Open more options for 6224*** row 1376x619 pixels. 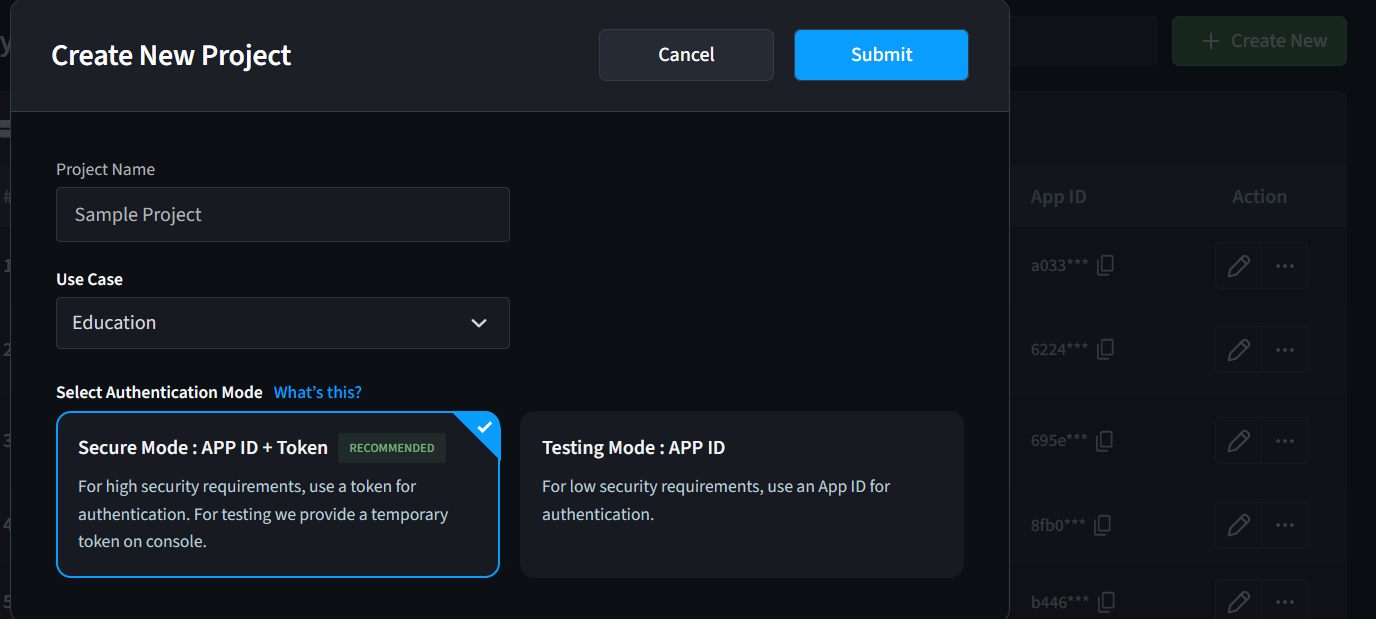click(1285, 350)
